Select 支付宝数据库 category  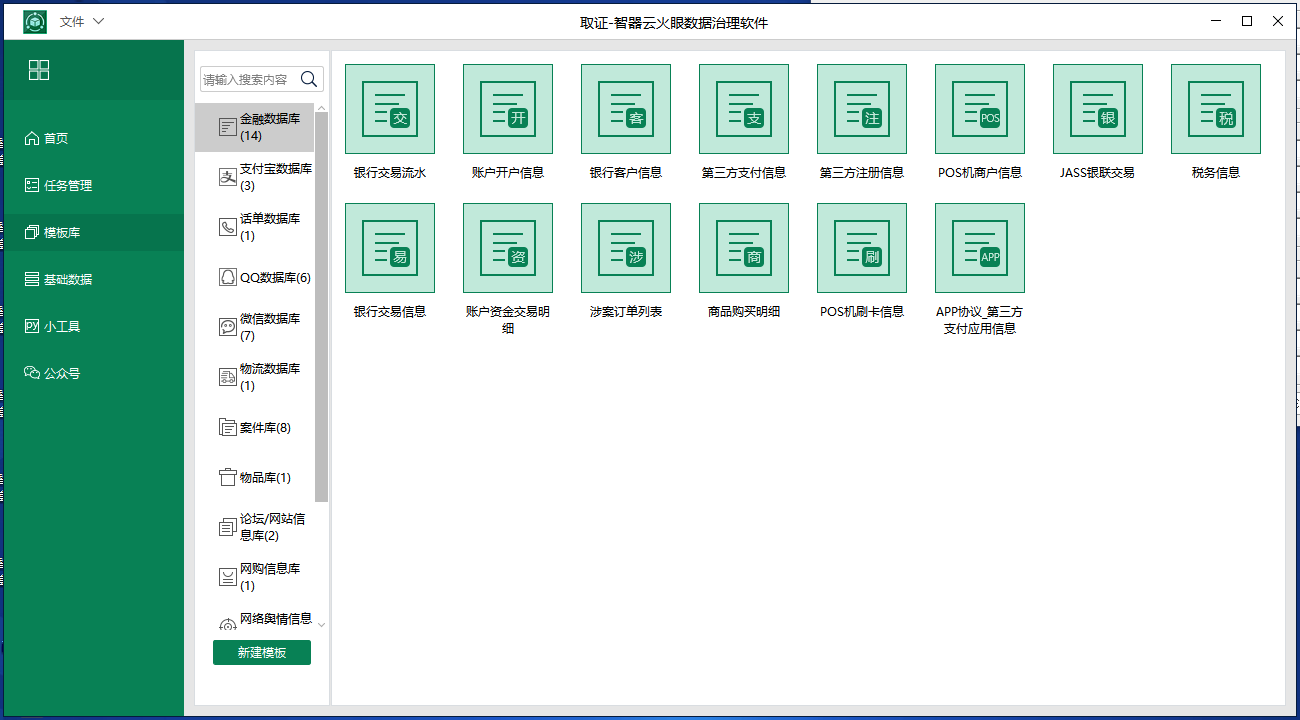tap(264, 177)
